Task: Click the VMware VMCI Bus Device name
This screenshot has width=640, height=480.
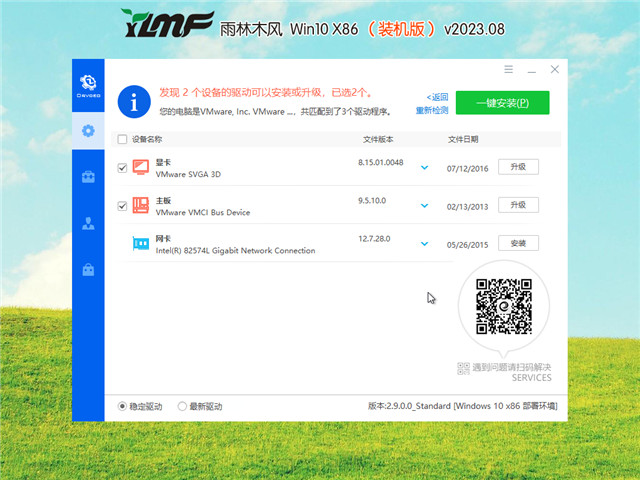Action: [x=203, y=212]
